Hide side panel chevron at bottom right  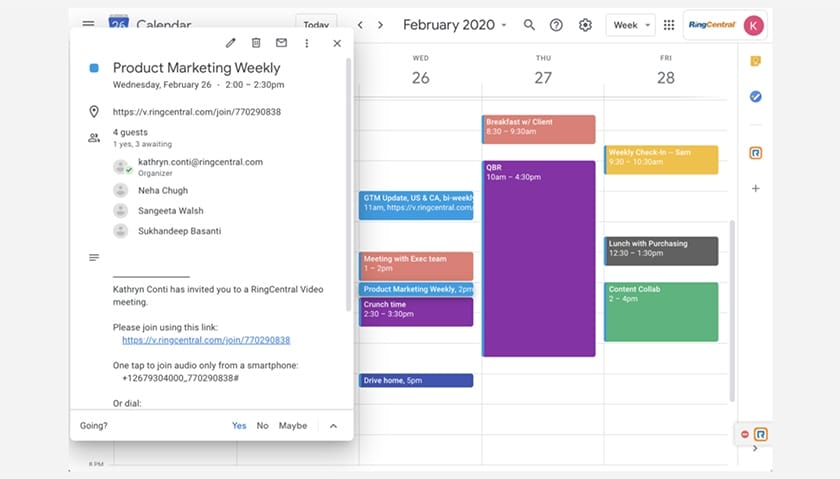(x=755, y=448)
